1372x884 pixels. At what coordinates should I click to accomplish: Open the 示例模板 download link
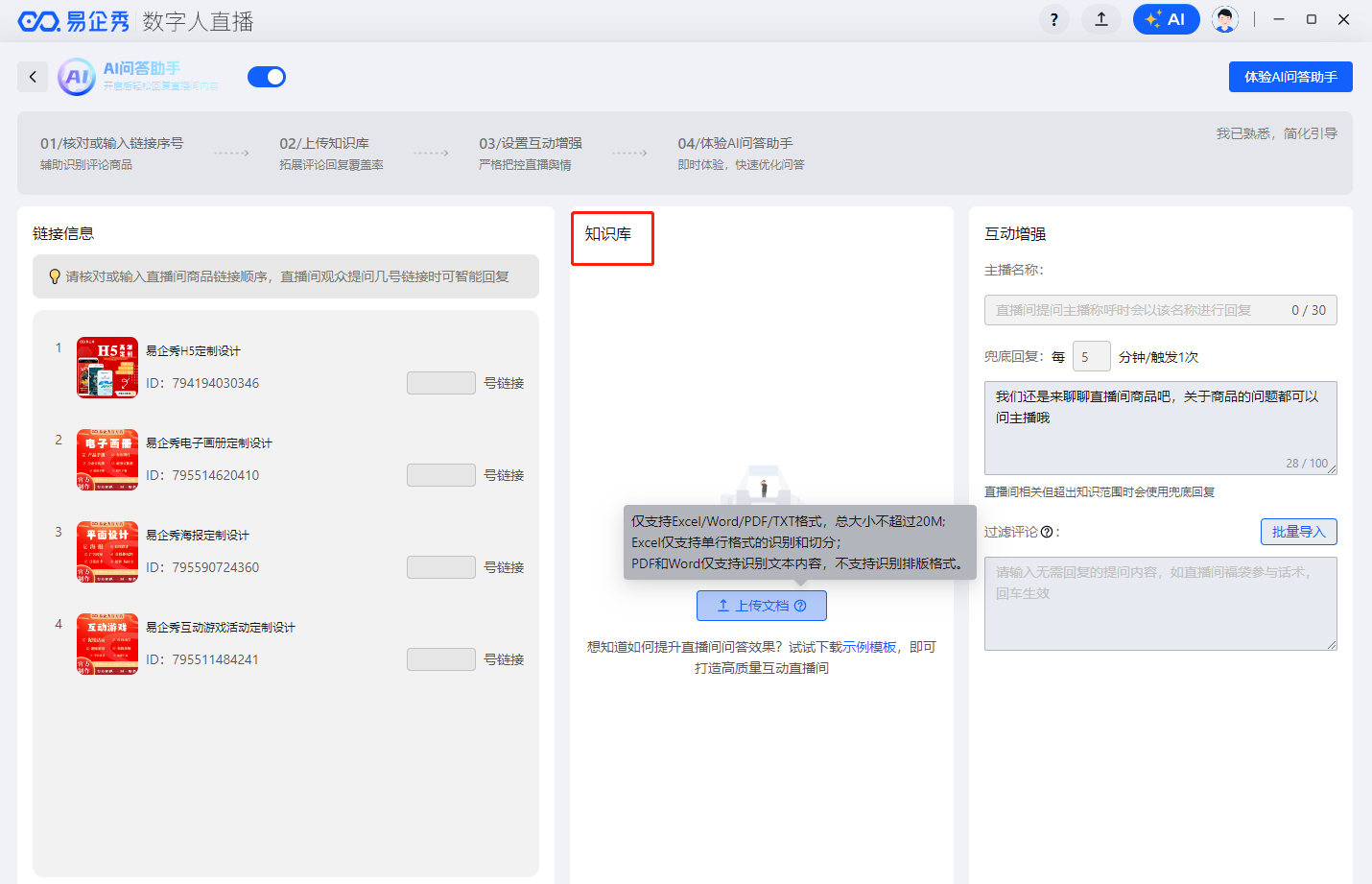coord(869,647)
